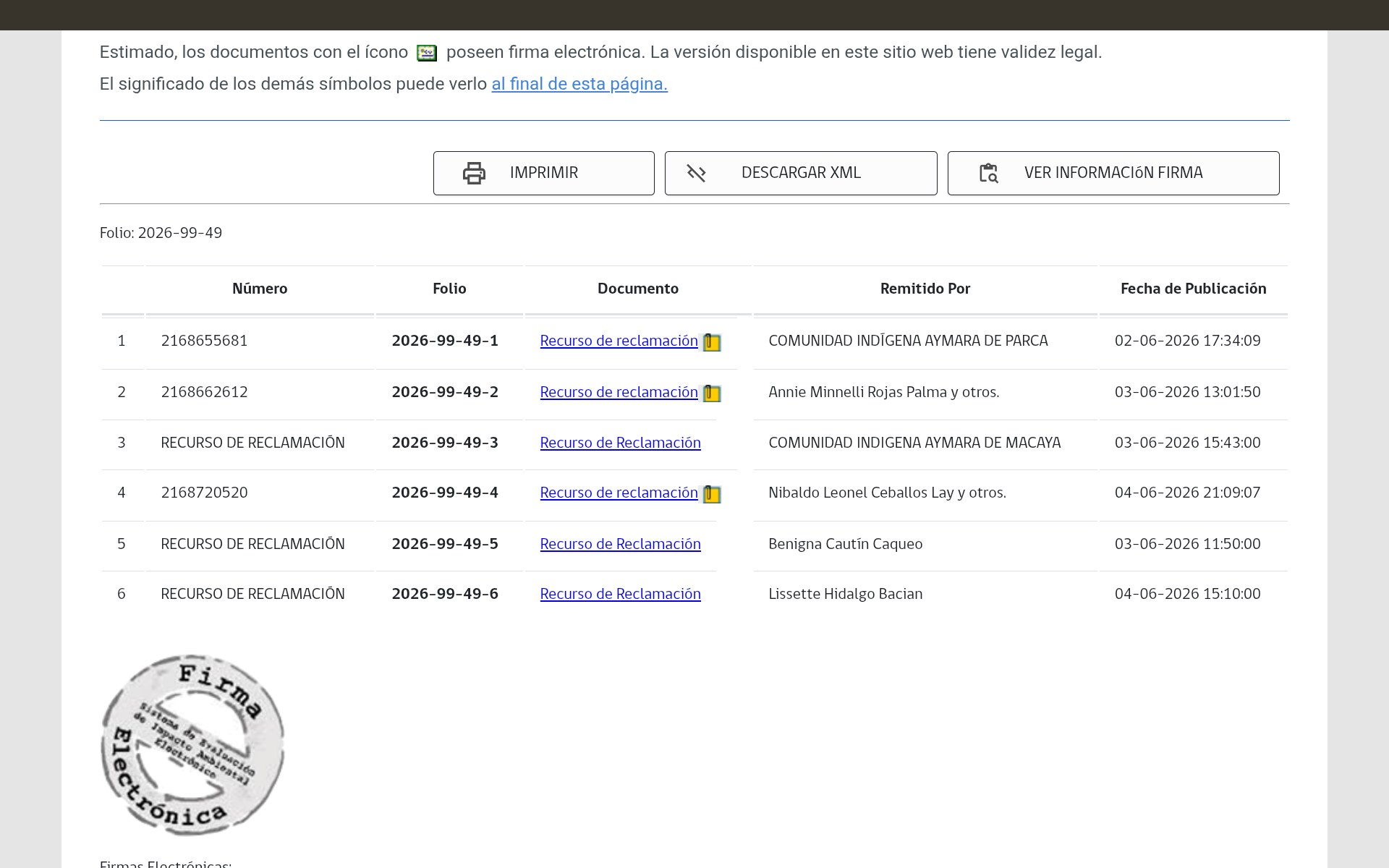1389x868 pixels.
Task: Click the Firma Electrónica stamp image
Action: coord(192,745)
